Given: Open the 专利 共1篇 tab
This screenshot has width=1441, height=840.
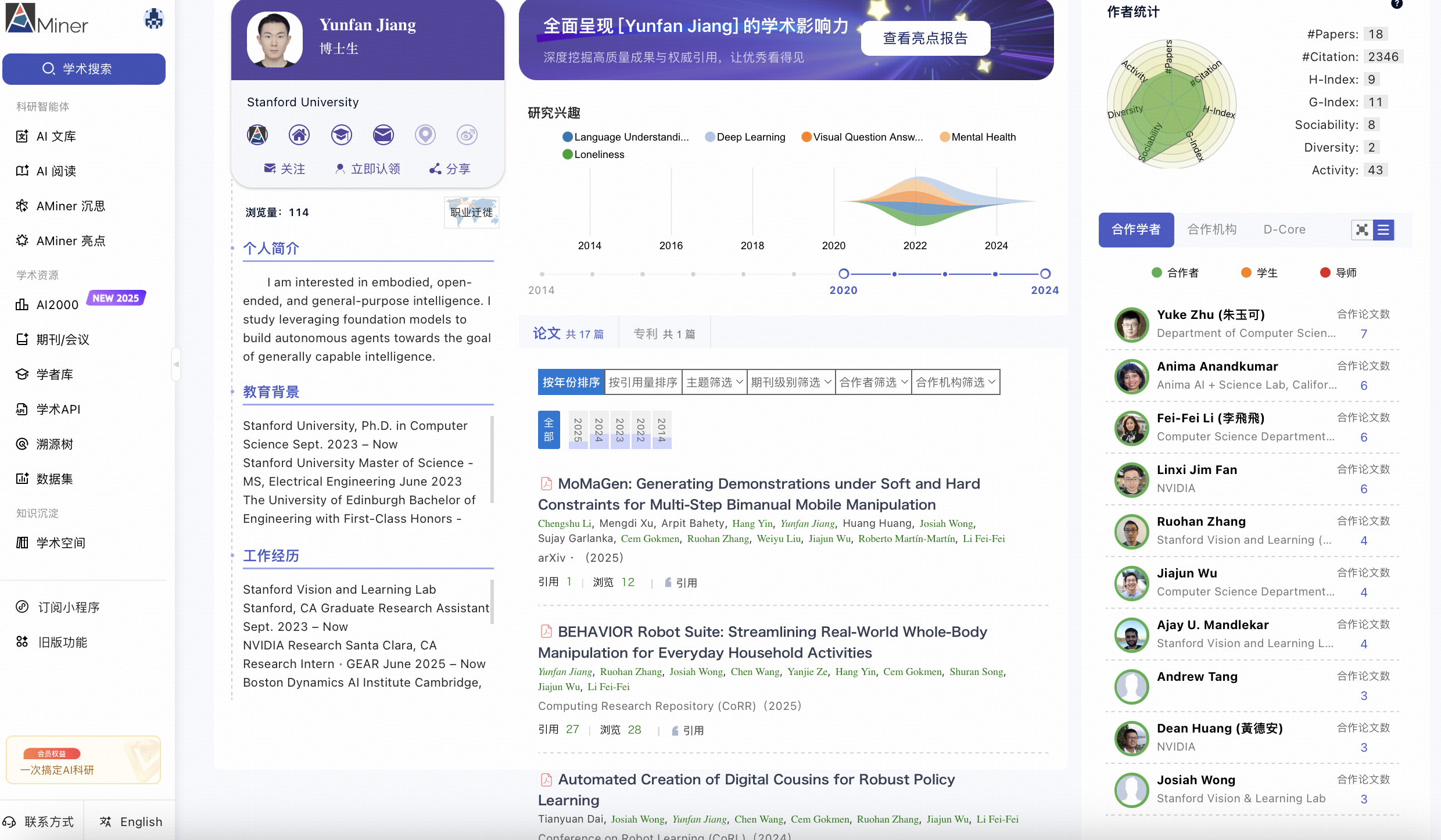Looking at the screenshot, I should click(x=664, y=334).
